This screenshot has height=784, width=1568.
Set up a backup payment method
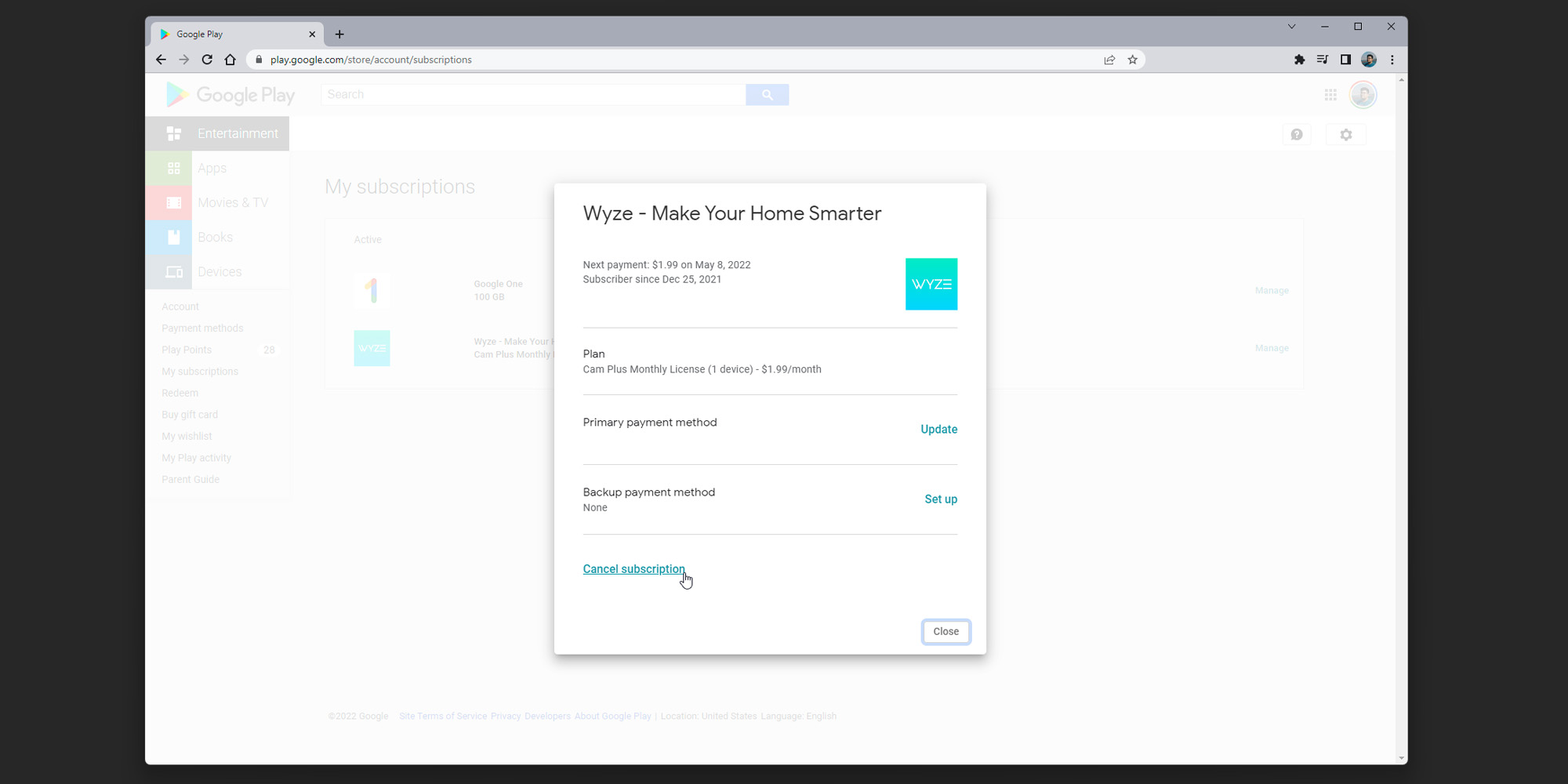940,499
